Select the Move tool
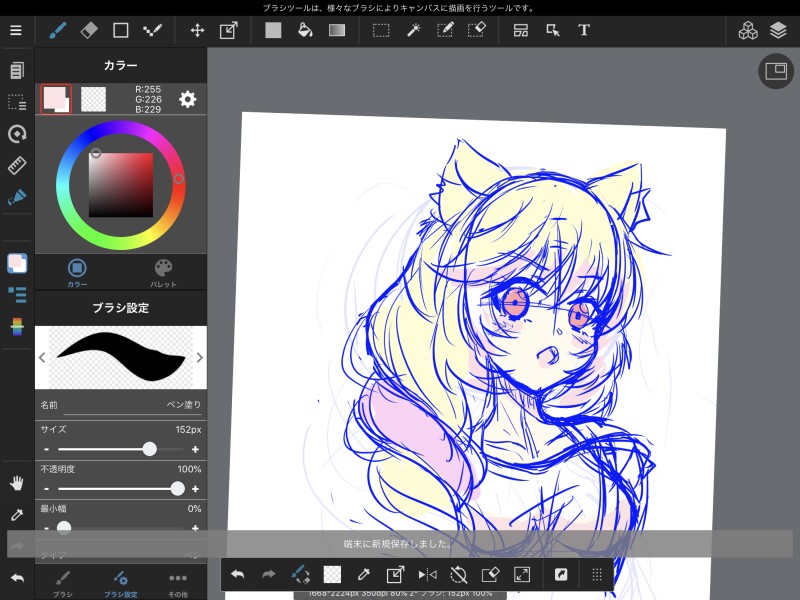This screenshot has height=600, width=800. point(197,31)
